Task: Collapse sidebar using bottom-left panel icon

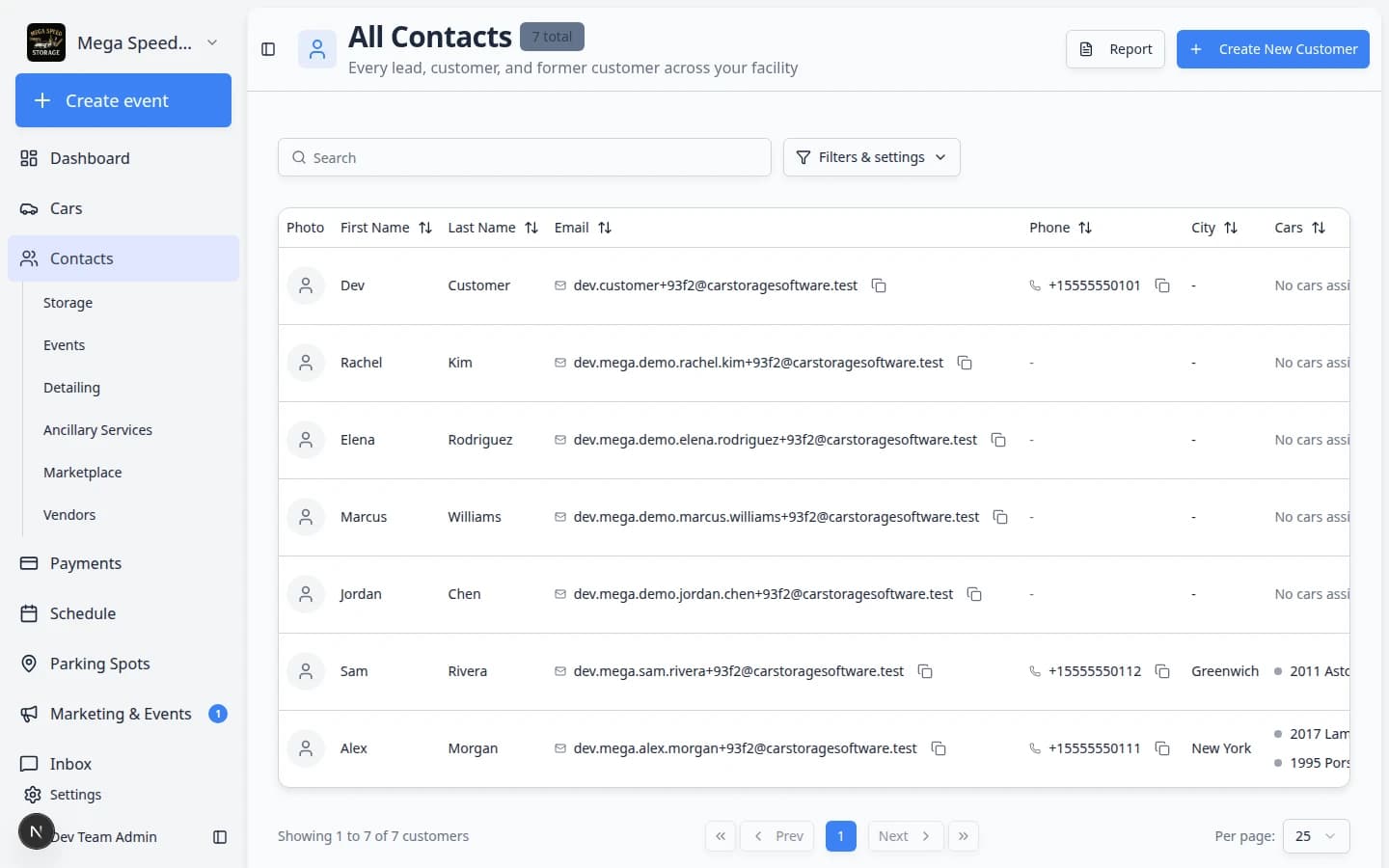Action: 220,837
